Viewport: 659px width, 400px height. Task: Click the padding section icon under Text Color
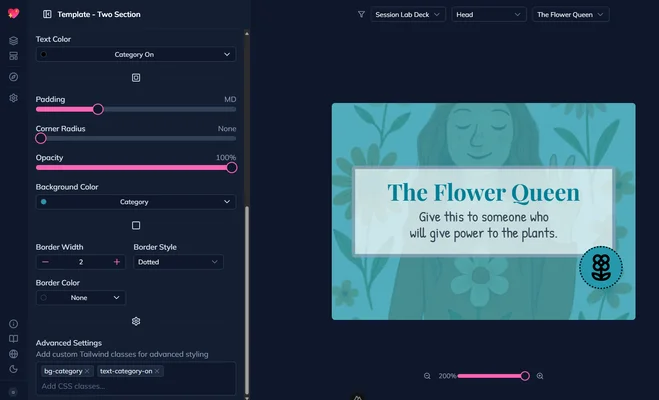coord(136,78)
